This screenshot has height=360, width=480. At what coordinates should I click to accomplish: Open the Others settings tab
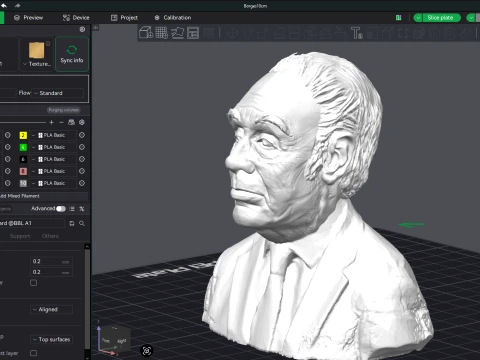(50, 236)
